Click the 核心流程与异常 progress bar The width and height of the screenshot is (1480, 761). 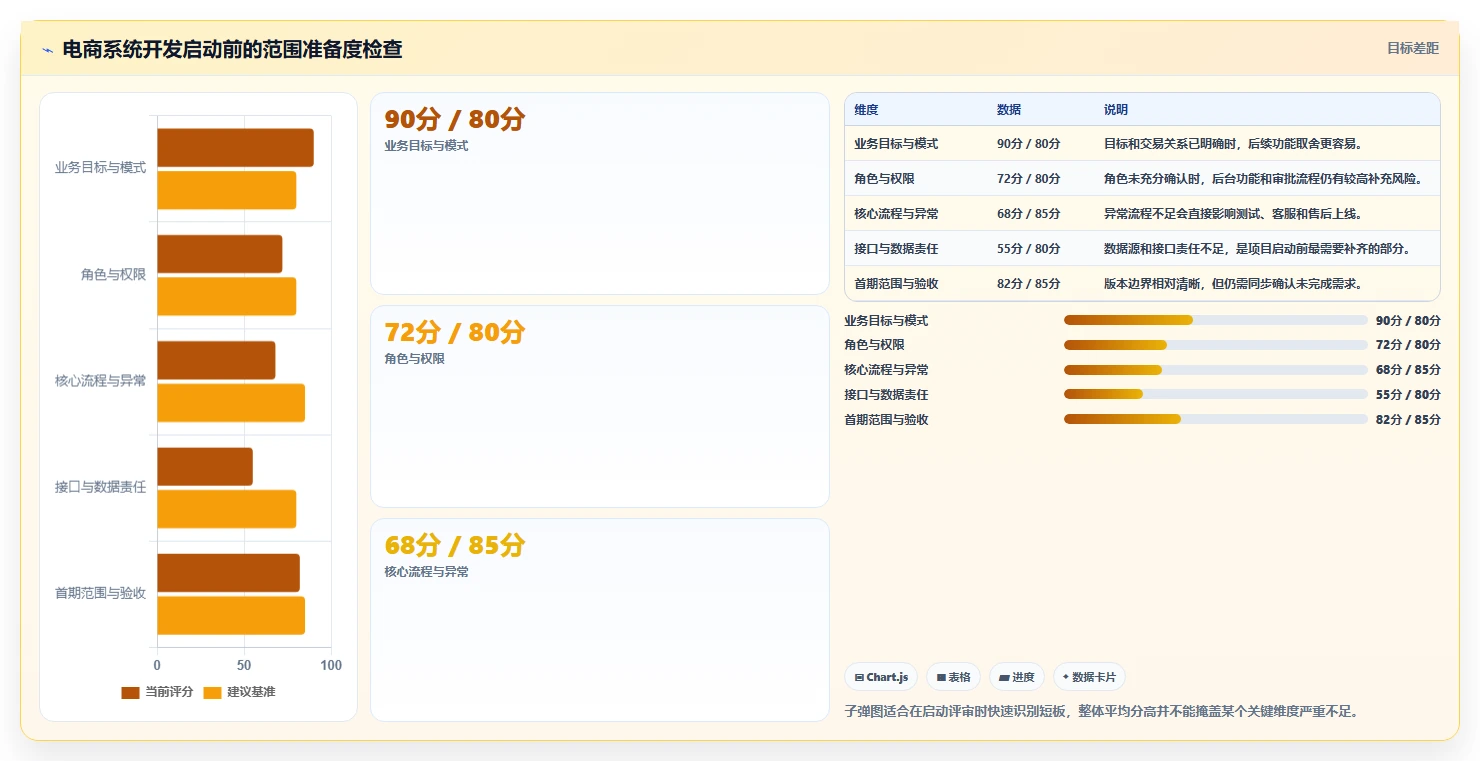pyautogui.click(x=1215, y=370)
